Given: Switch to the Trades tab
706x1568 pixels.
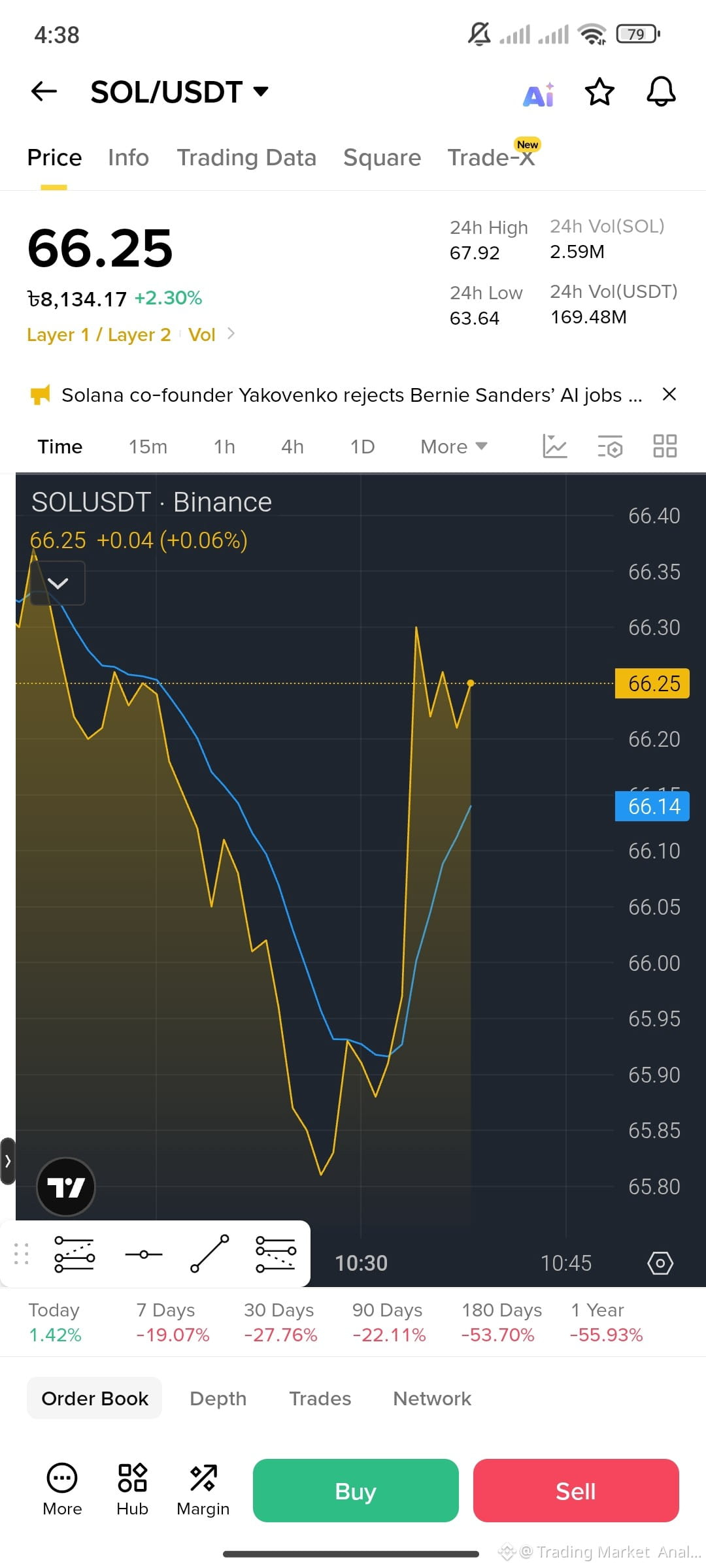Looking at the screenshot, I should point(320,1398).
